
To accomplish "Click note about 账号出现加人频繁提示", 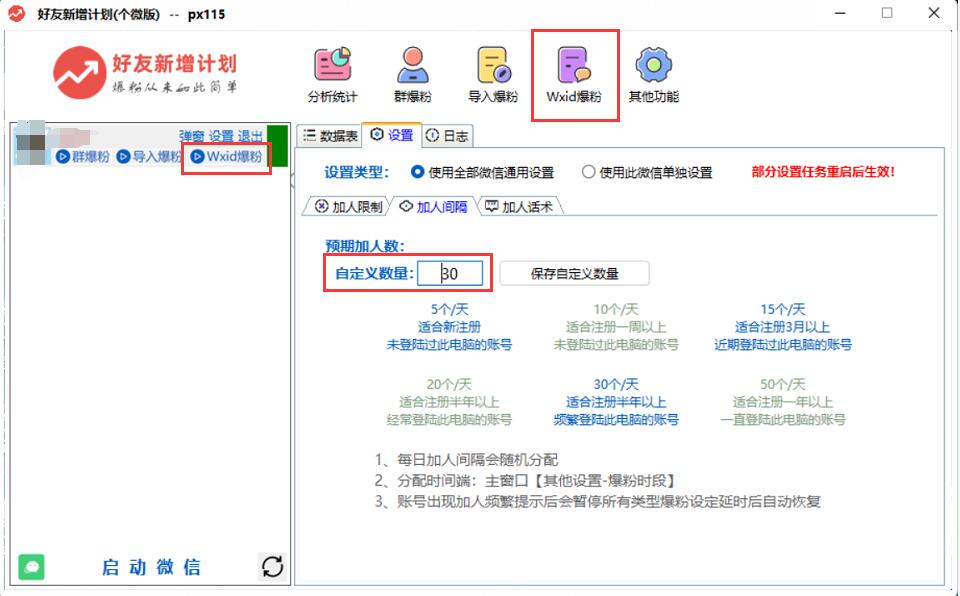I will (598, 502).
